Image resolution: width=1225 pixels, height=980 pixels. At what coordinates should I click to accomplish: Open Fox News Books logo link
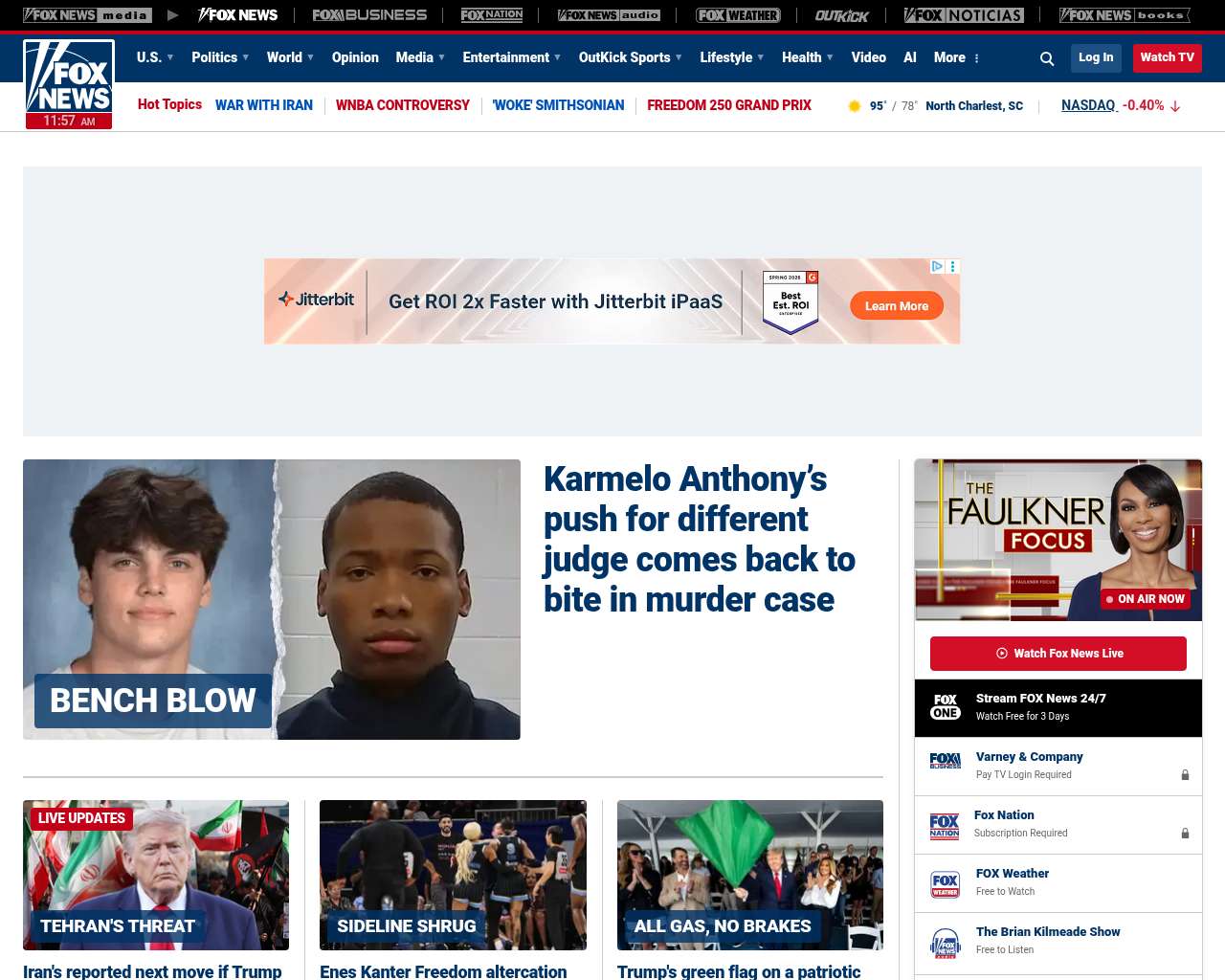click(1125, 15)
